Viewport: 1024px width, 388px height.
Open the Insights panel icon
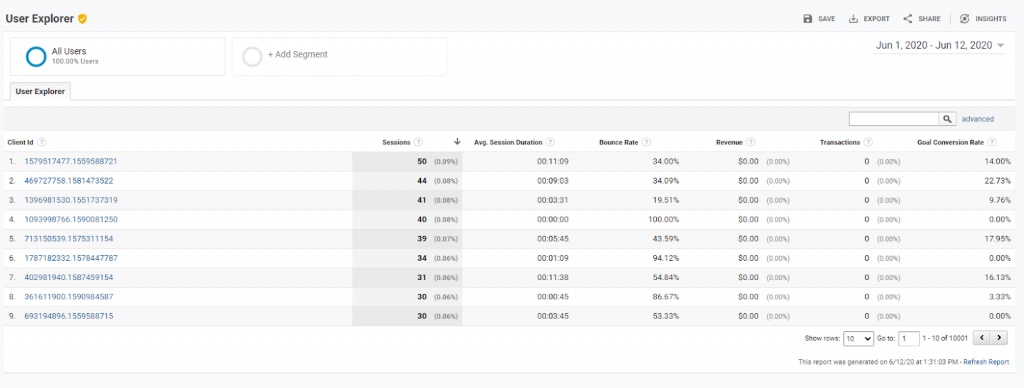[x=965, y=19]
